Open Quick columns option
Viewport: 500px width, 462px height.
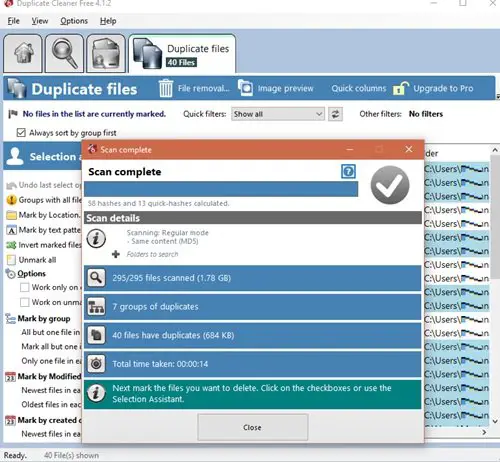click(x=358, y=88)
